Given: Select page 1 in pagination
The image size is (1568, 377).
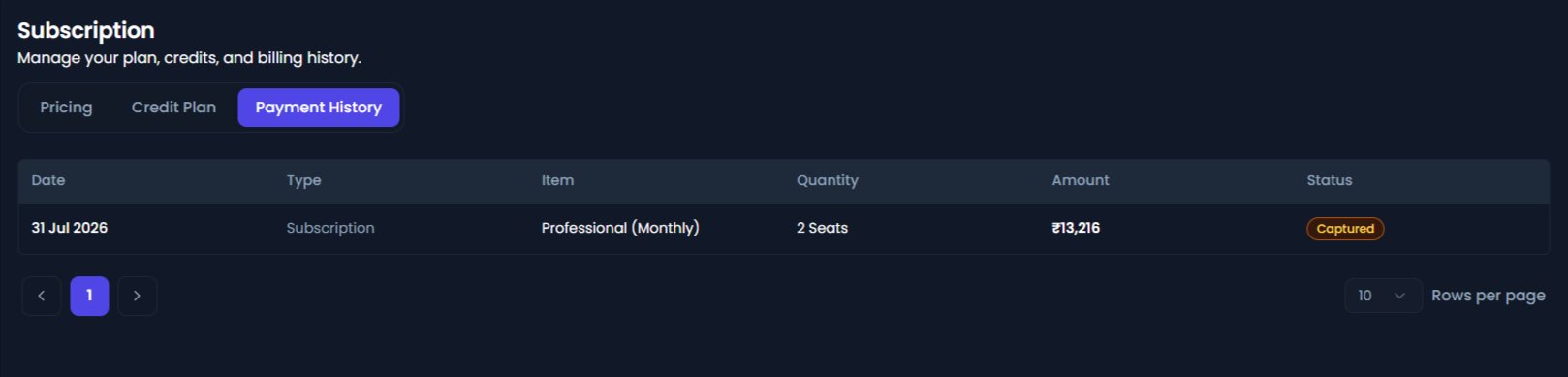Looking at the screenshot, I should click(x=89, y=296).
